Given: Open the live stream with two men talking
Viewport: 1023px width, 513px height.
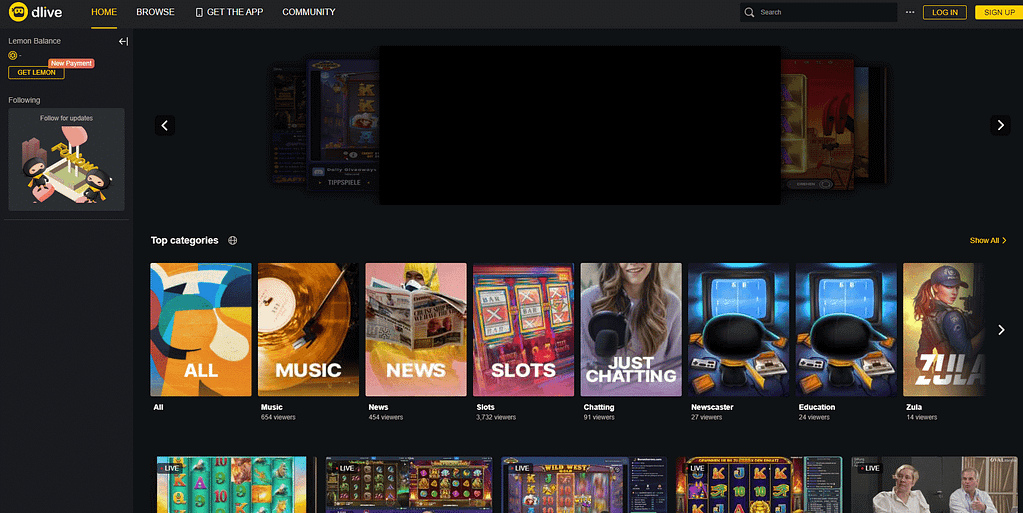Looking at the screenshot, I should (934, 484).
